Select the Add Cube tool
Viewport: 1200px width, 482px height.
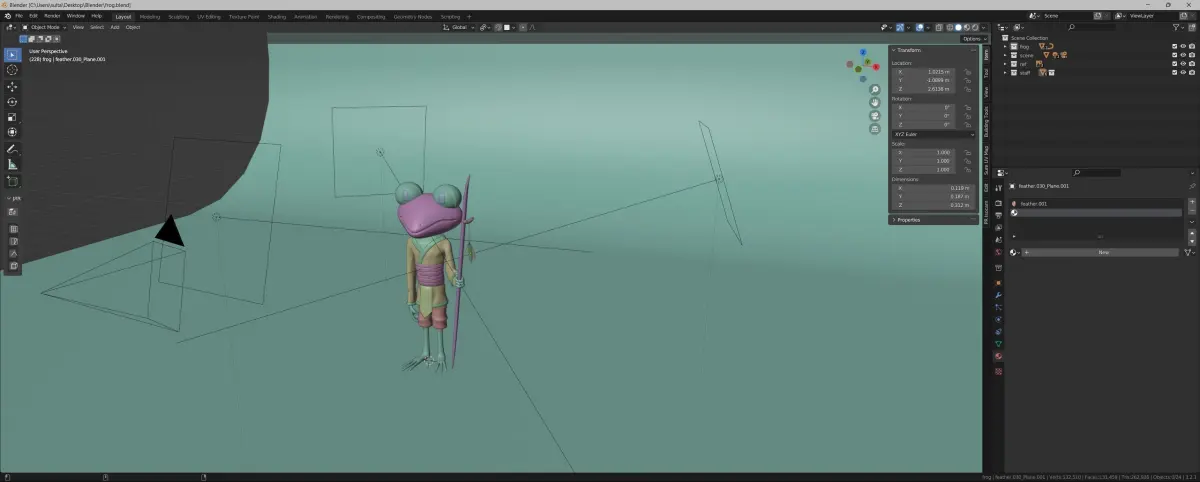coord(12,182)
